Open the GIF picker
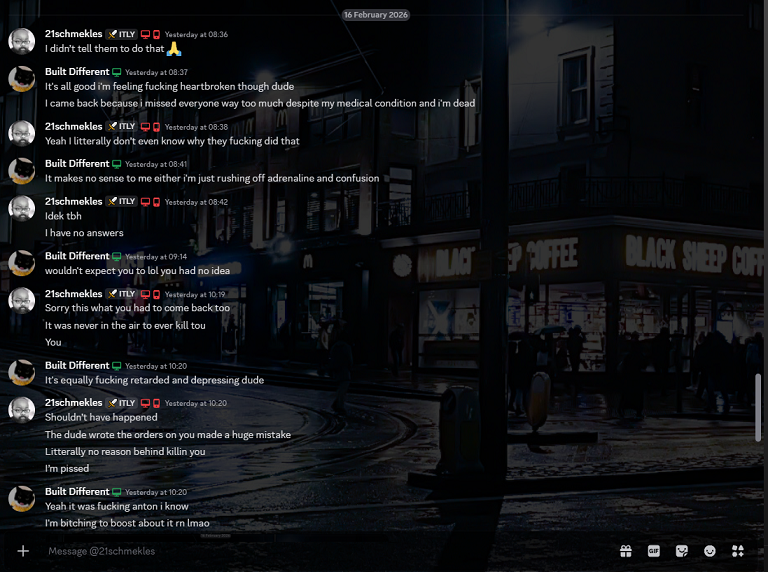The height and width of the screenshot is (572, 768). (x=654, y=551)
